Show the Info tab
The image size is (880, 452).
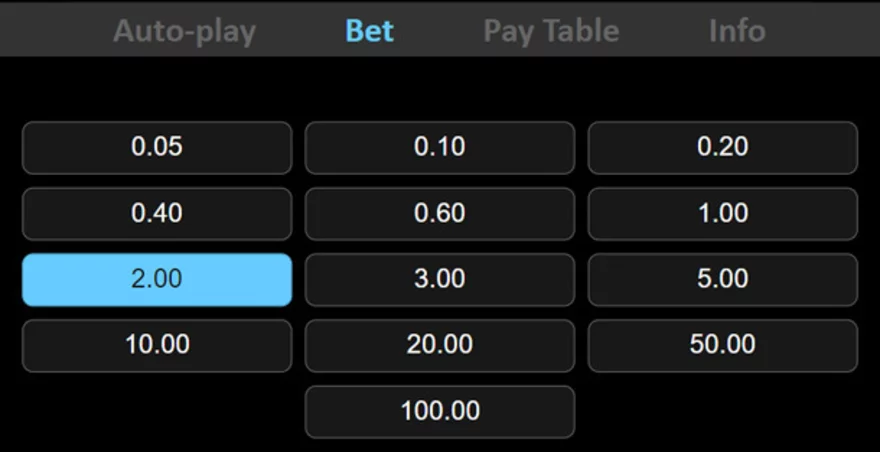[x=737, y=31]
